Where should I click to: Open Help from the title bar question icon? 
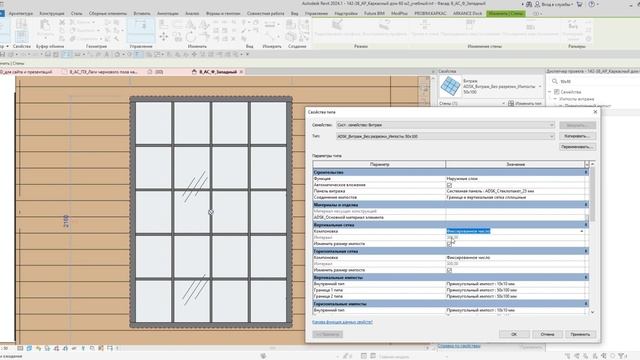click(591, 4)
